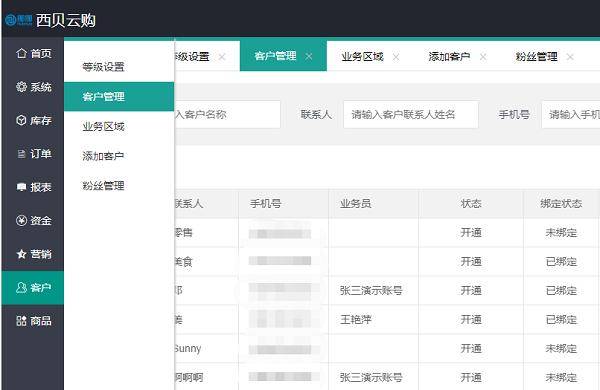600x390 pixels.
Task: Open the 报表 reports icon
Action: (21, 187)
